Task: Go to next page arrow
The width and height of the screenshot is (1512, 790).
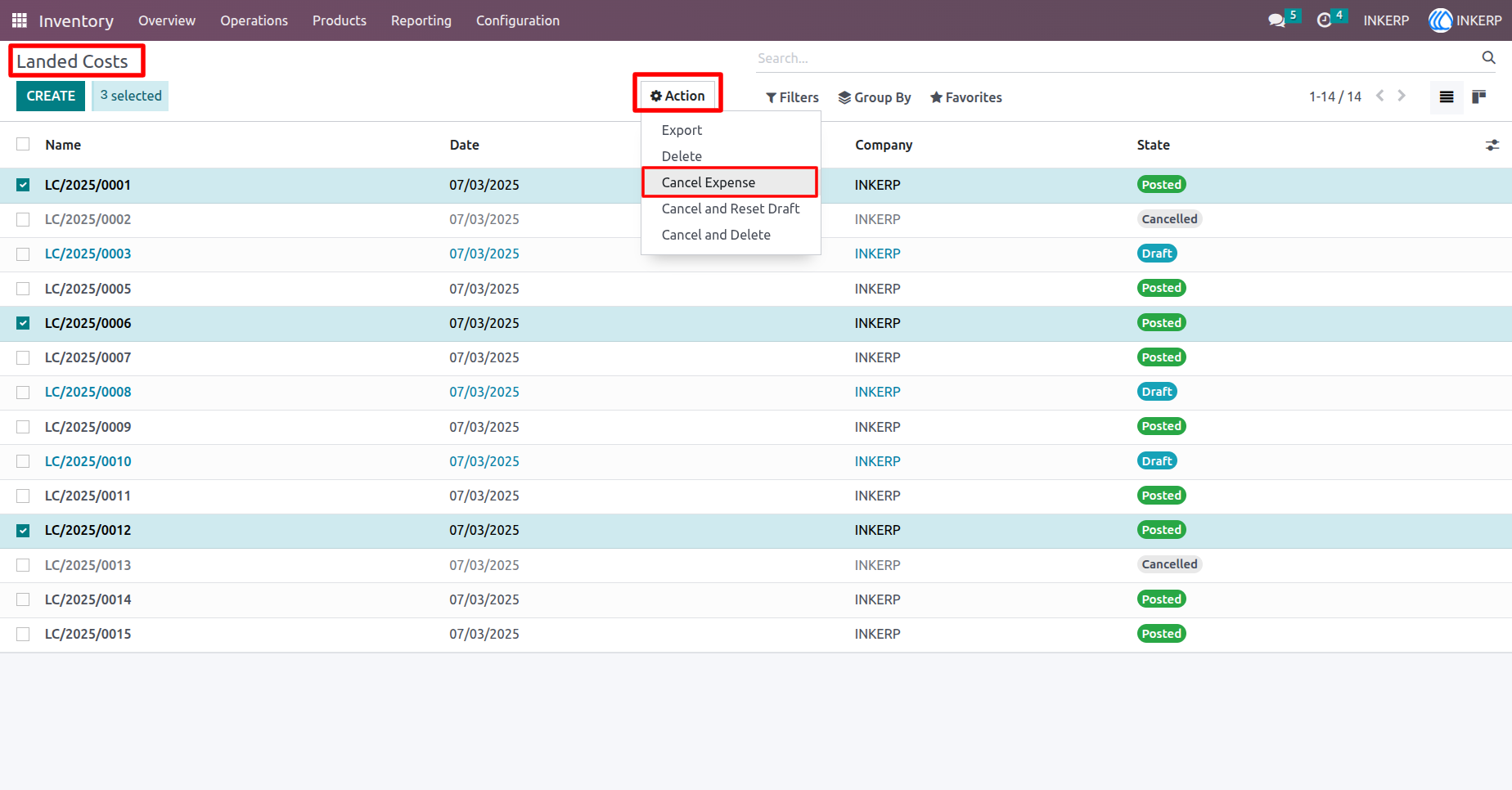Action: [1402, 96]
